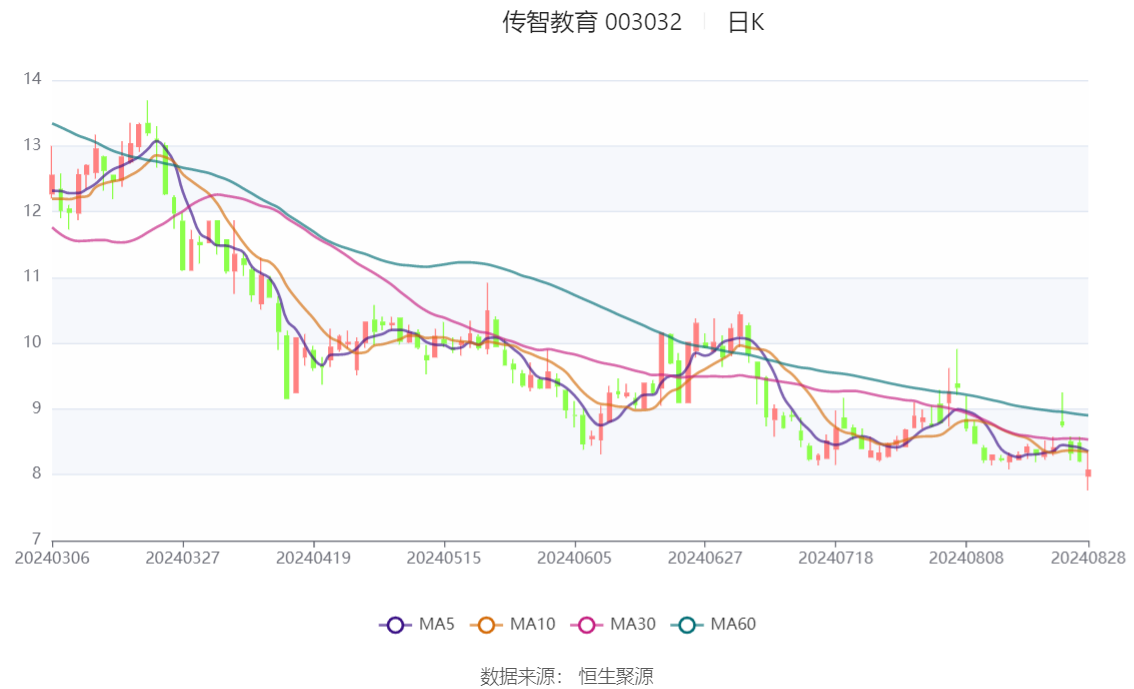This screenshot has width=1134, height=689.
Task: Click the y-axis value 9
Action: pyautogui.click(x=37, y=408)
